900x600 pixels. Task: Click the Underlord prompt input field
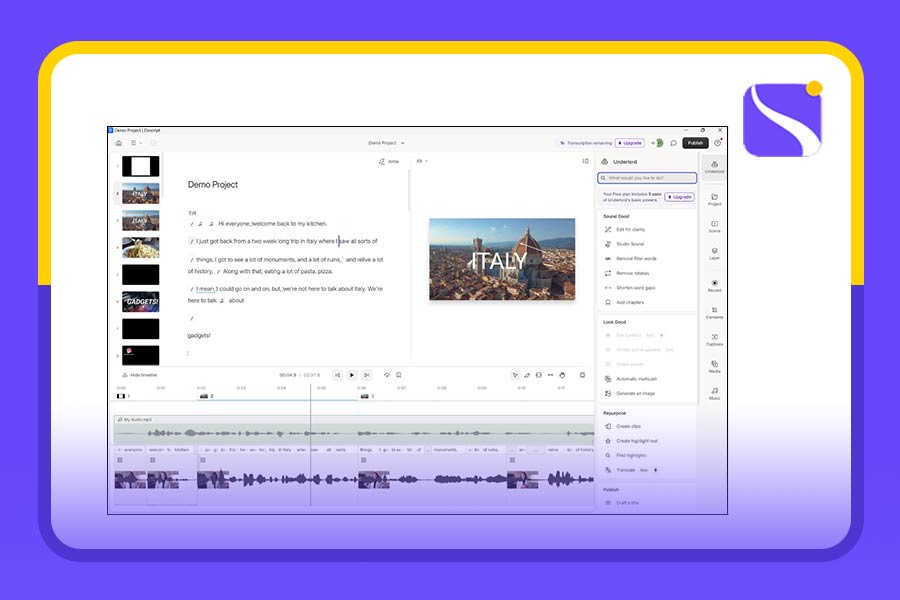(x=647, y=178)
